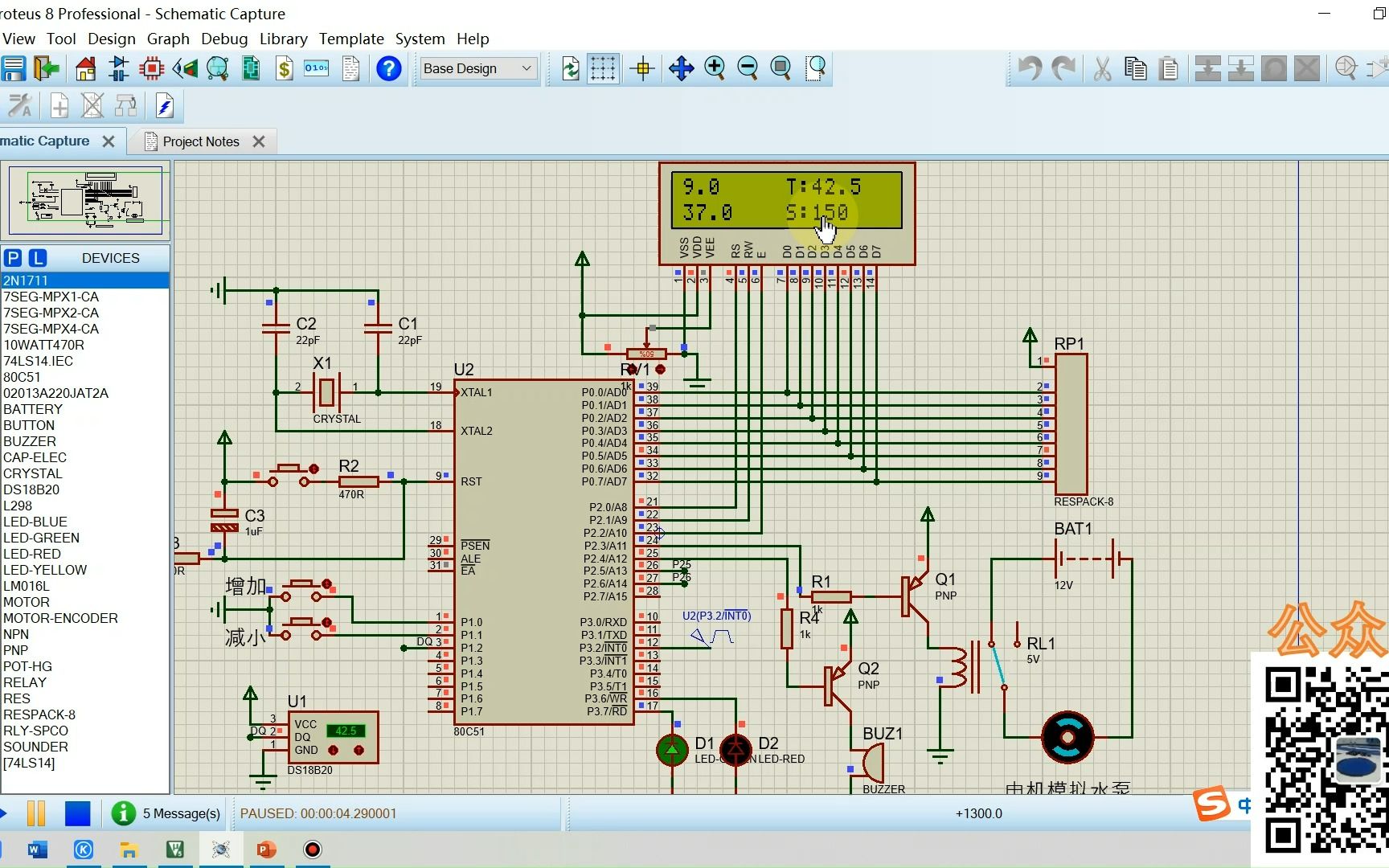This screenshot has height=868, width=1389.
Task: Open the Library menu
Action: (283, 39)
